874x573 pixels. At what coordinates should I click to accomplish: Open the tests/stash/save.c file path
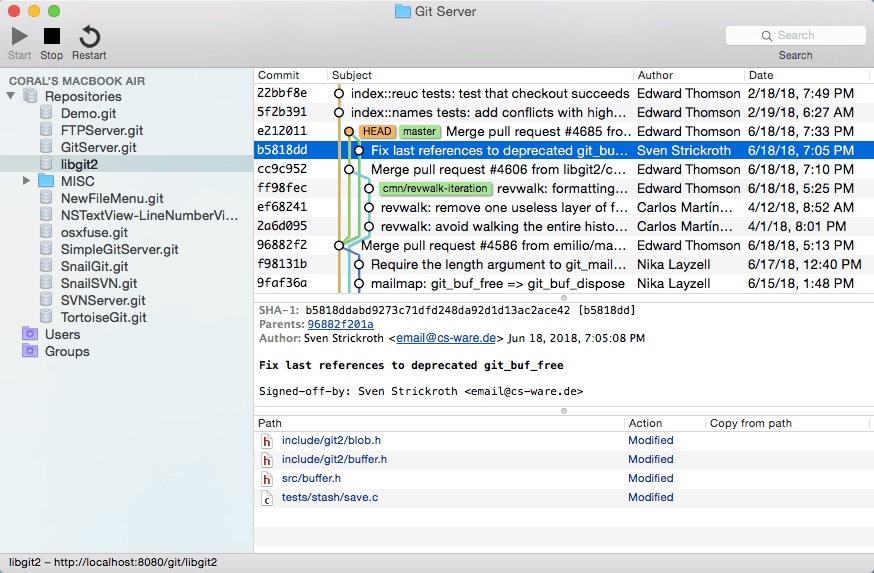tap(329, 497)
